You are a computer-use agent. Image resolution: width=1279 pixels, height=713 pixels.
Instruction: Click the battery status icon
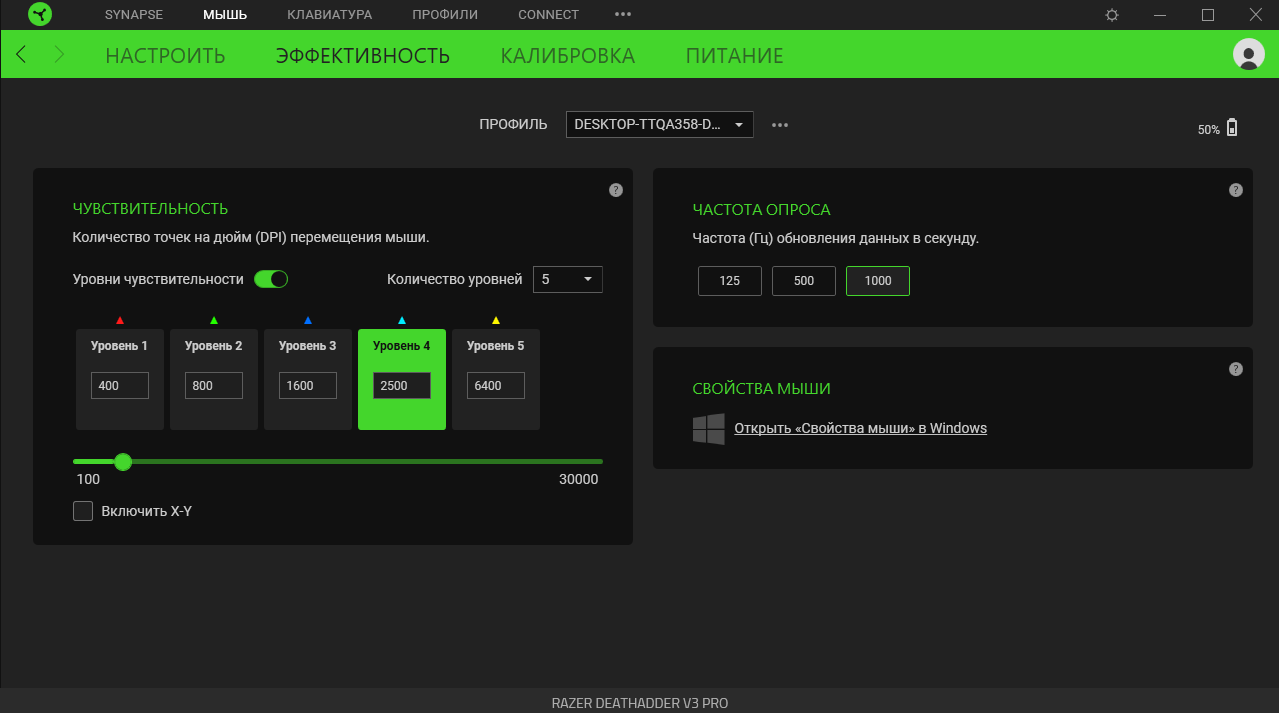click(x=1232, y=128)
